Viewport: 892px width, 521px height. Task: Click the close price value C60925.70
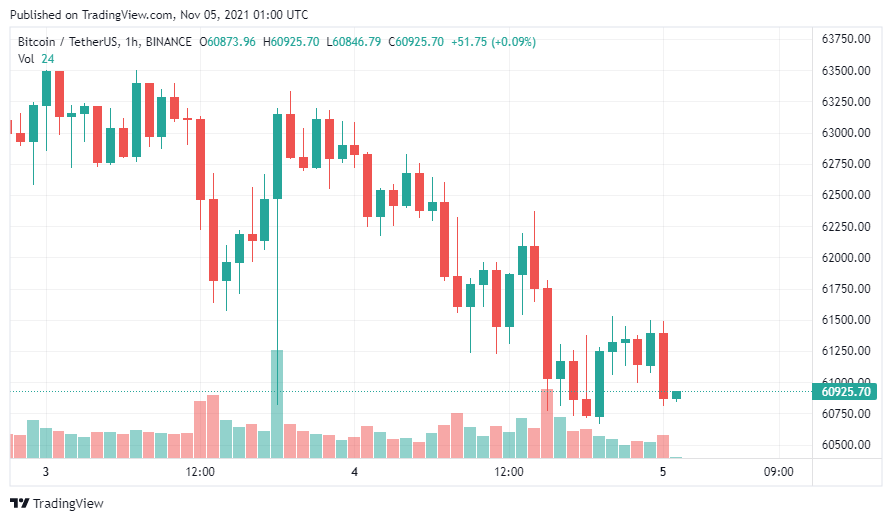(x=416, y=42)
